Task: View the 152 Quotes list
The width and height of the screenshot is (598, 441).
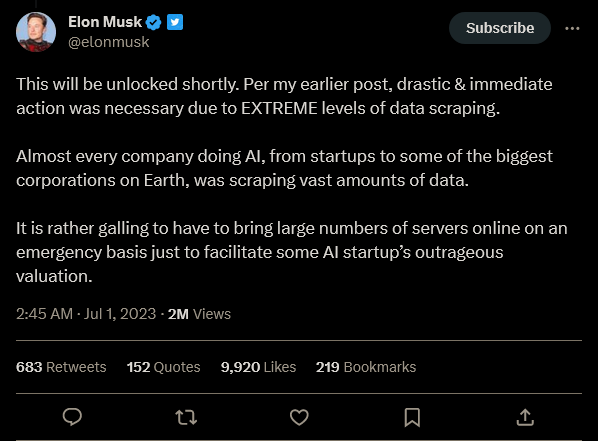Action: [163, 367]
